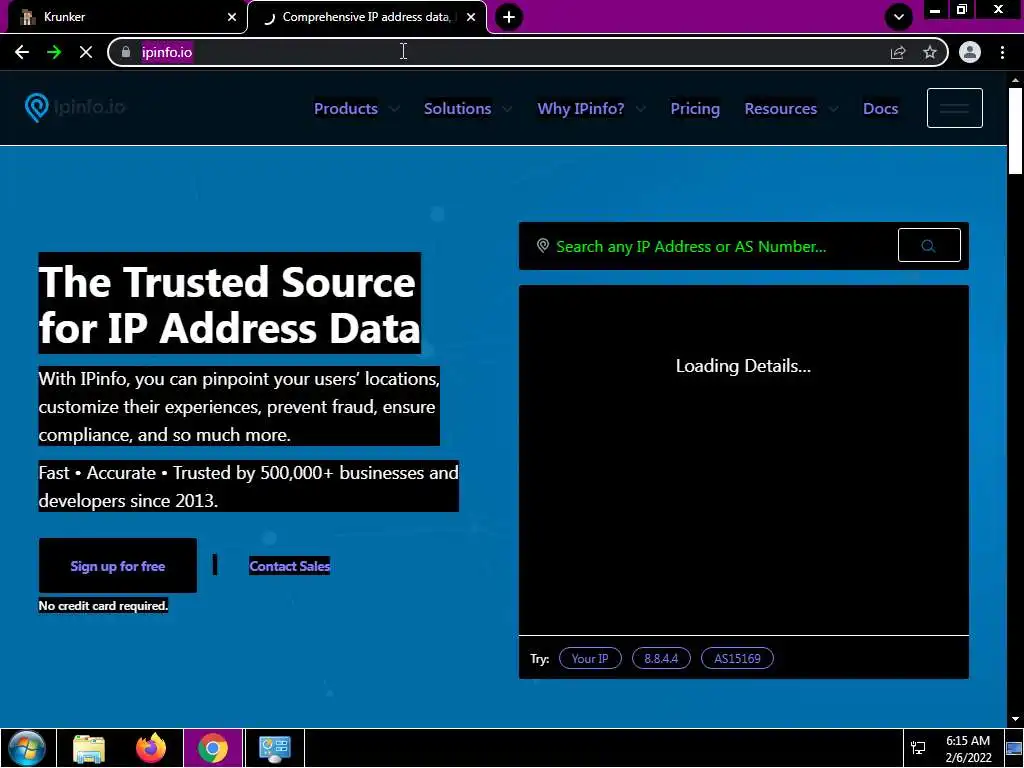1024x768 pixels.
Task: Open the Chrome profile avatar
Action: pyautogui.click(x=970, y=52)
